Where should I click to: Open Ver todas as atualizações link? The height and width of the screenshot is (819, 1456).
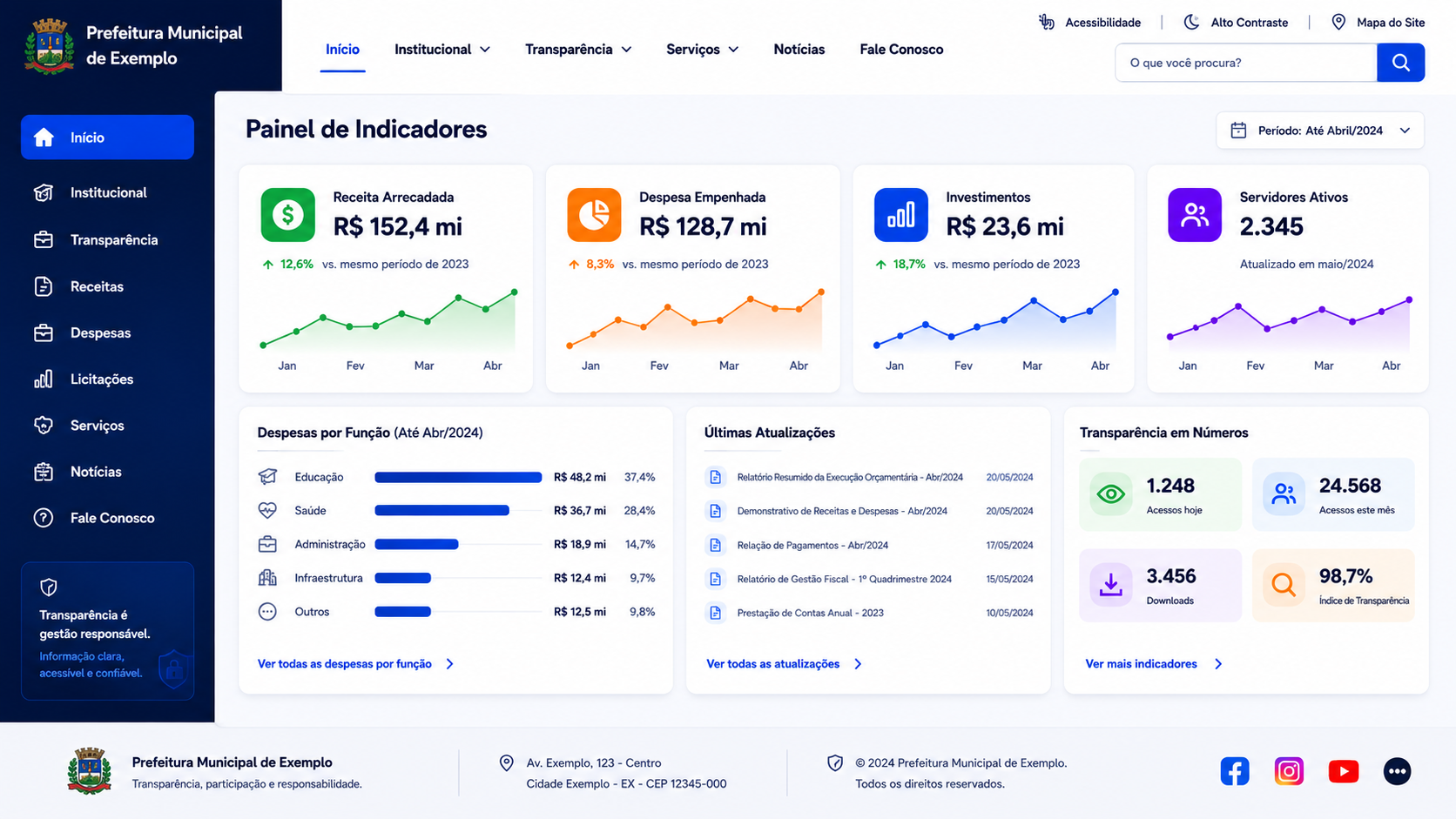point(773,664)
